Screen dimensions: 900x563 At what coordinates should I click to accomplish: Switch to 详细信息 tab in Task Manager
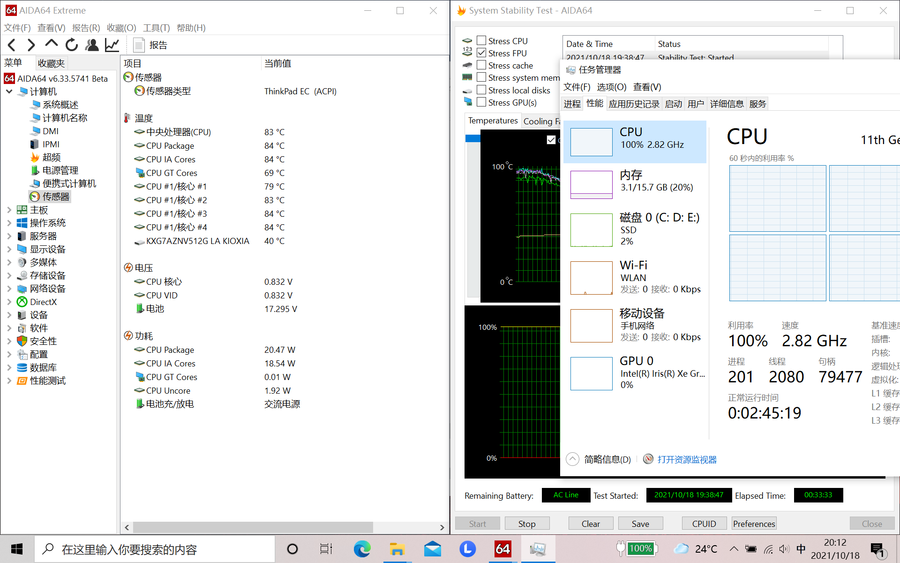[727, 103]
